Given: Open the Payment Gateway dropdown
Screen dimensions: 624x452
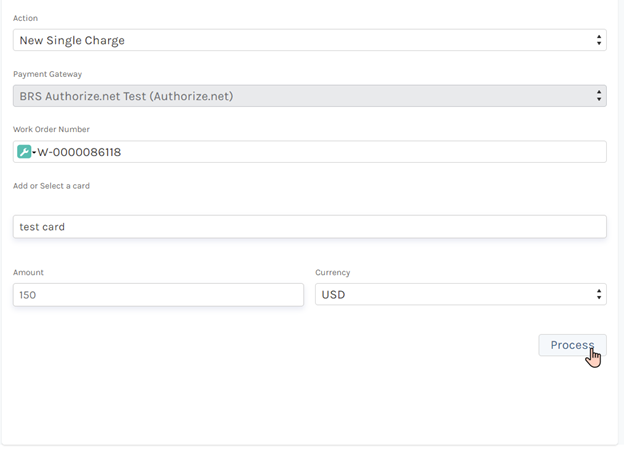Looking at the screenshot, I should pyautogui.click(x=300, y=96).
